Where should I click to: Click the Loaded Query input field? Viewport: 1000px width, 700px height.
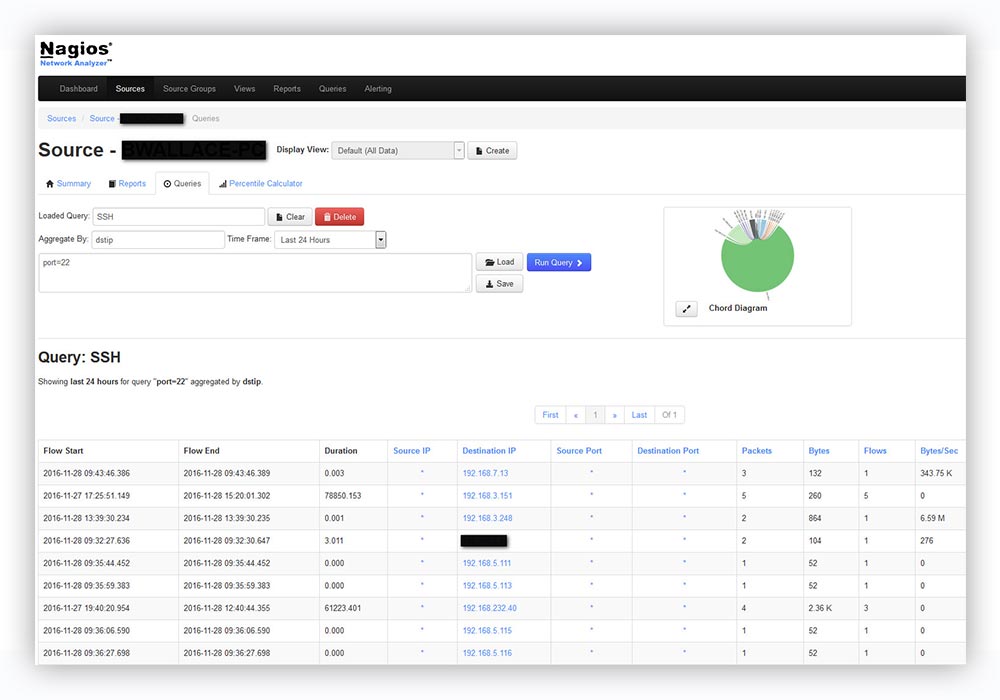click(179, 217)
